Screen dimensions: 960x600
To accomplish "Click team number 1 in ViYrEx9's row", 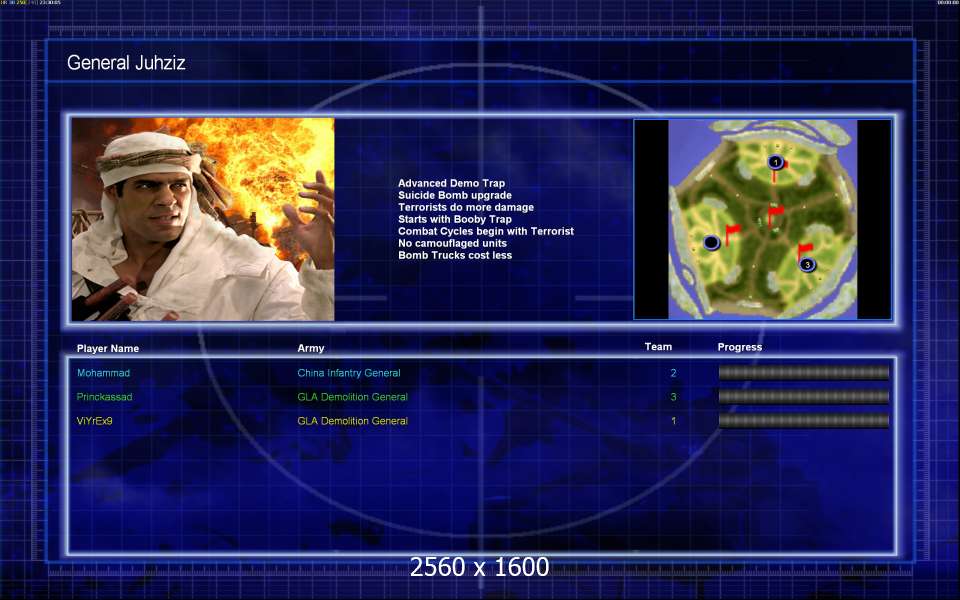I will click(x=673, y=421).
